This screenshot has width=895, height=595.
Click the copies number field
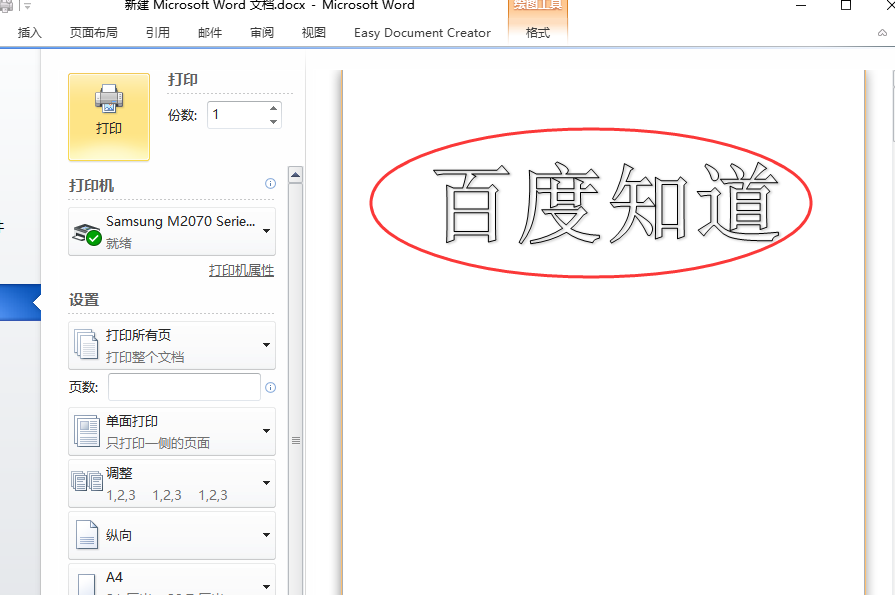click(237, 115)
